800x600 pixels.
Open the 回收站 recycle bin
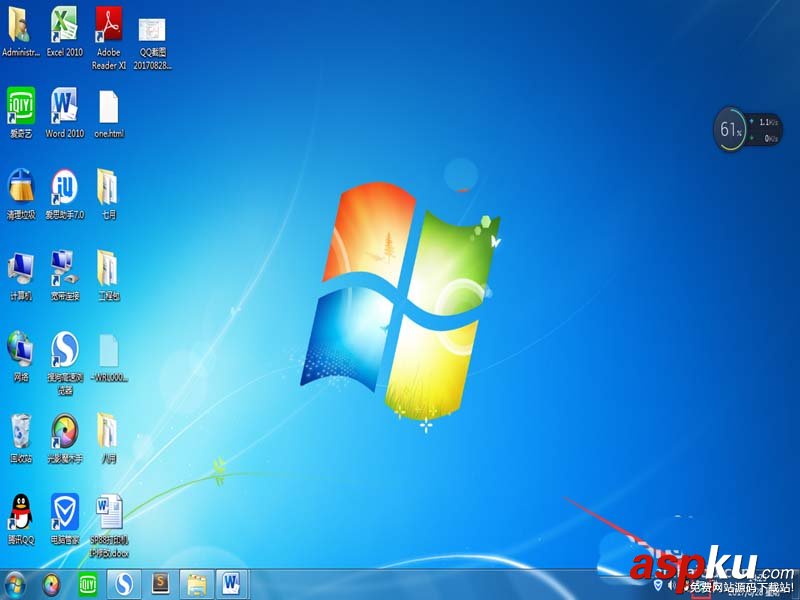click(21, 438)
